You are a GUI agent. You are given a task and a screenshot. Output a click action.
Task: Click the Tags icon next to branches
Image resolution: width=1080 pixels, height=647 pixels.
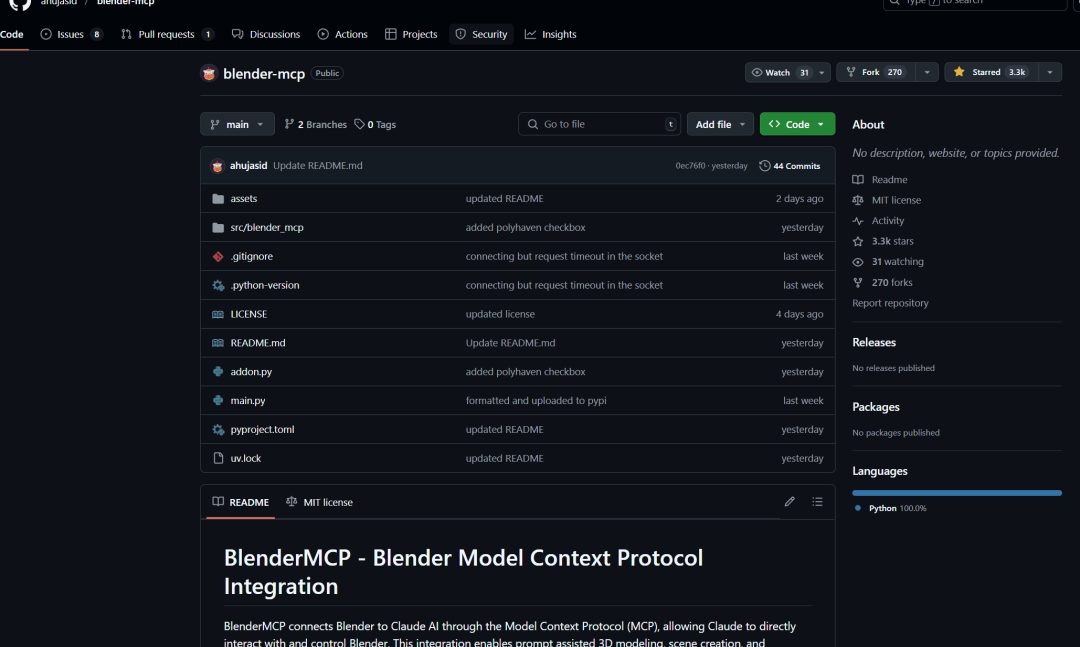point(359,125)
